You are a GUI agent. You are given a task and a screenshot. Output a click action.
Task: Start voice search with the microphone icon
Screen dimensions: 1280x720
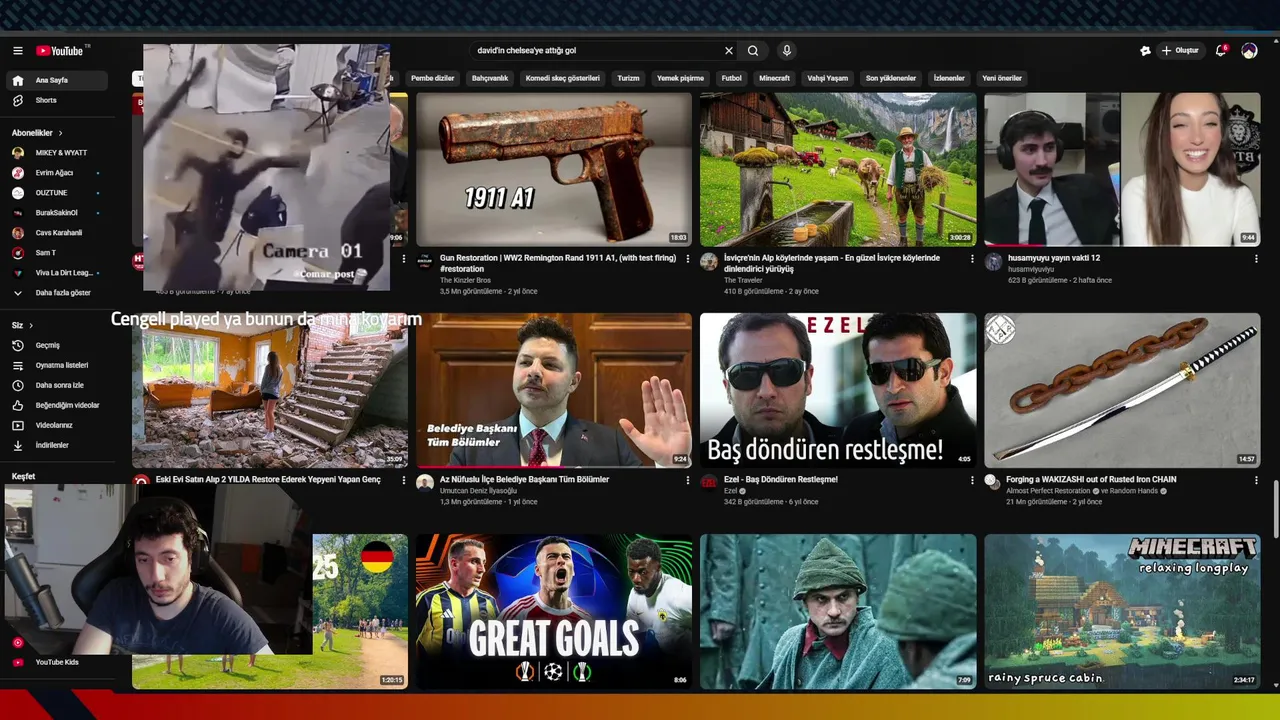coord(787,51)
